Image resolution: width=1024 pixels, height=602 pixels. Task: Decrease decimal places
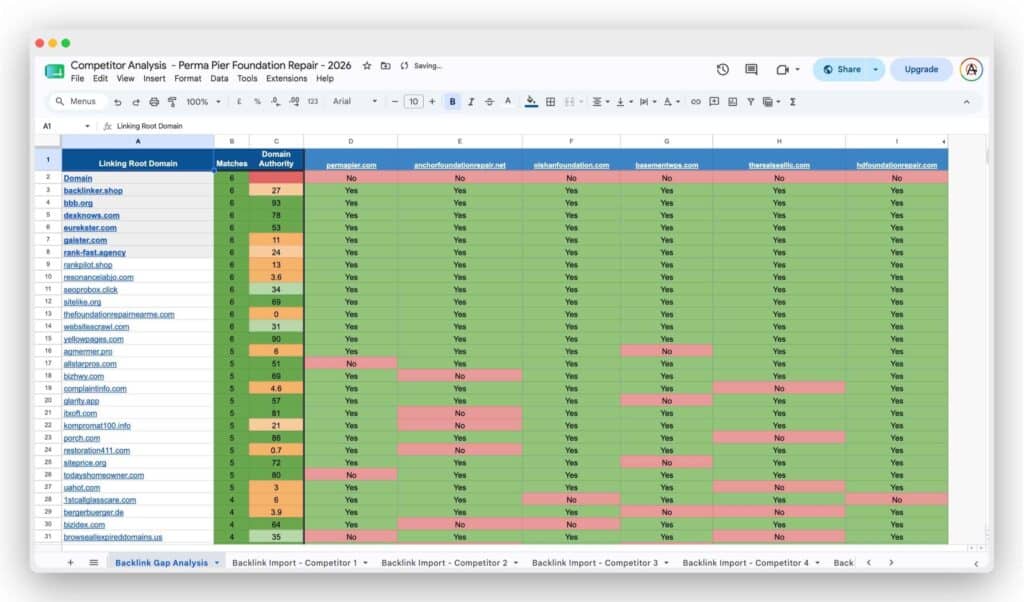pos(276,102)
